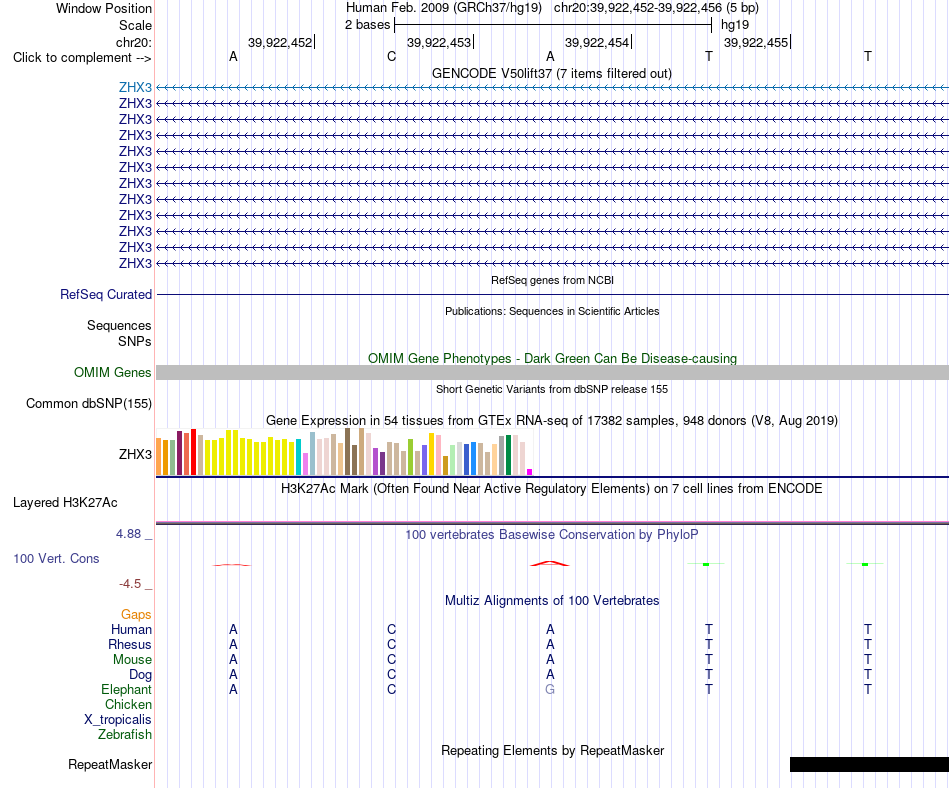Click the 'RefSeq genes from NCBI' title
The height and width of the screenshot is (788, 950).
552,280
